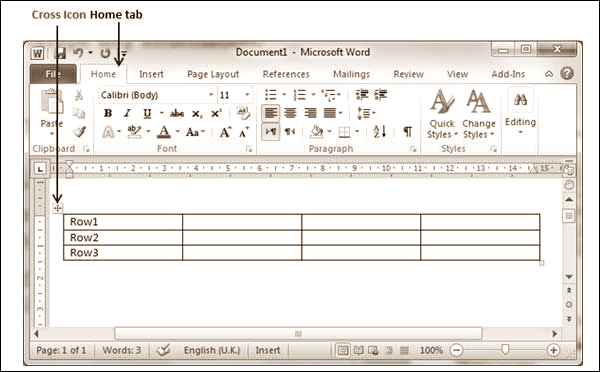This screenshot has width=600, height=372.
Task: Expand the Editing group dropdown
Action: (520, 132)
